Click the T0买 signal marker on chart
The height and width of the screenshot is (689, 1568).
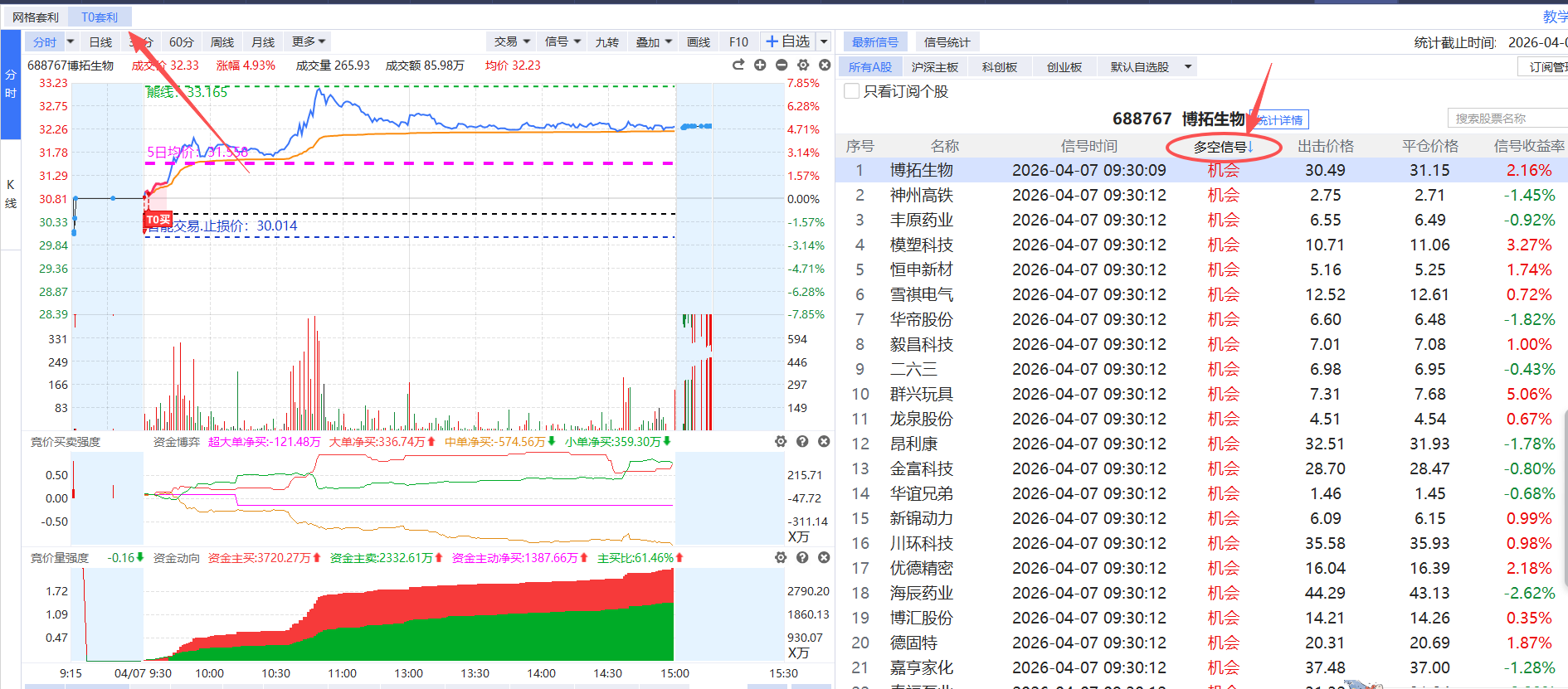pos(158,220)
